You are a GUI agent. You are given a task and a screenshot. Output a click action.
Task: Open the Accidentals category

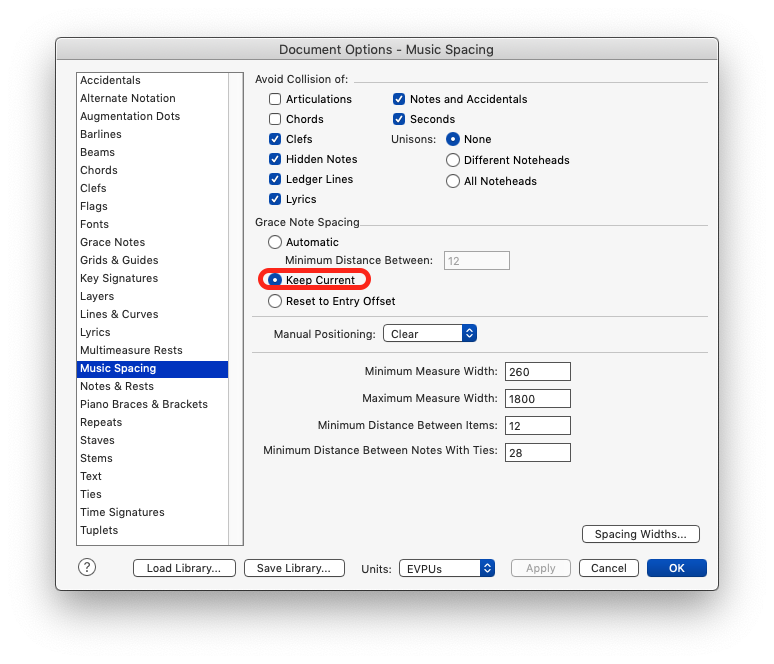coord(111,80)
